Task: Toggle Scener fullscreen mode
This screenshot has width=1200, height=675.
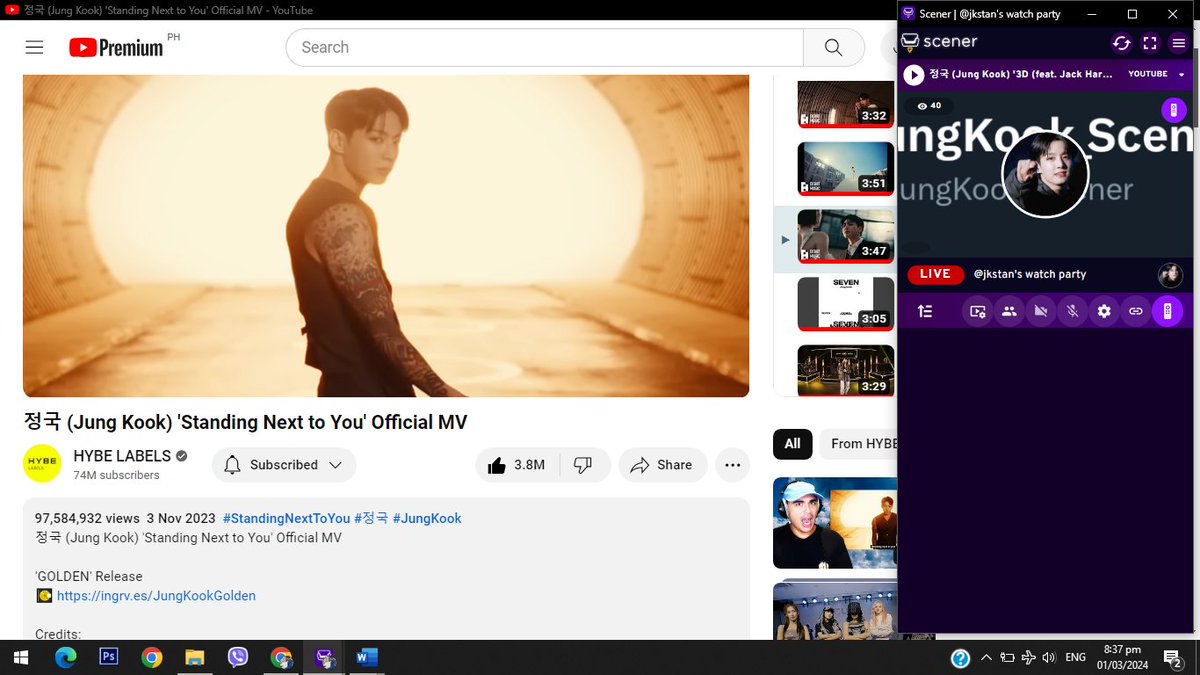Action: tap(1150, 43)
